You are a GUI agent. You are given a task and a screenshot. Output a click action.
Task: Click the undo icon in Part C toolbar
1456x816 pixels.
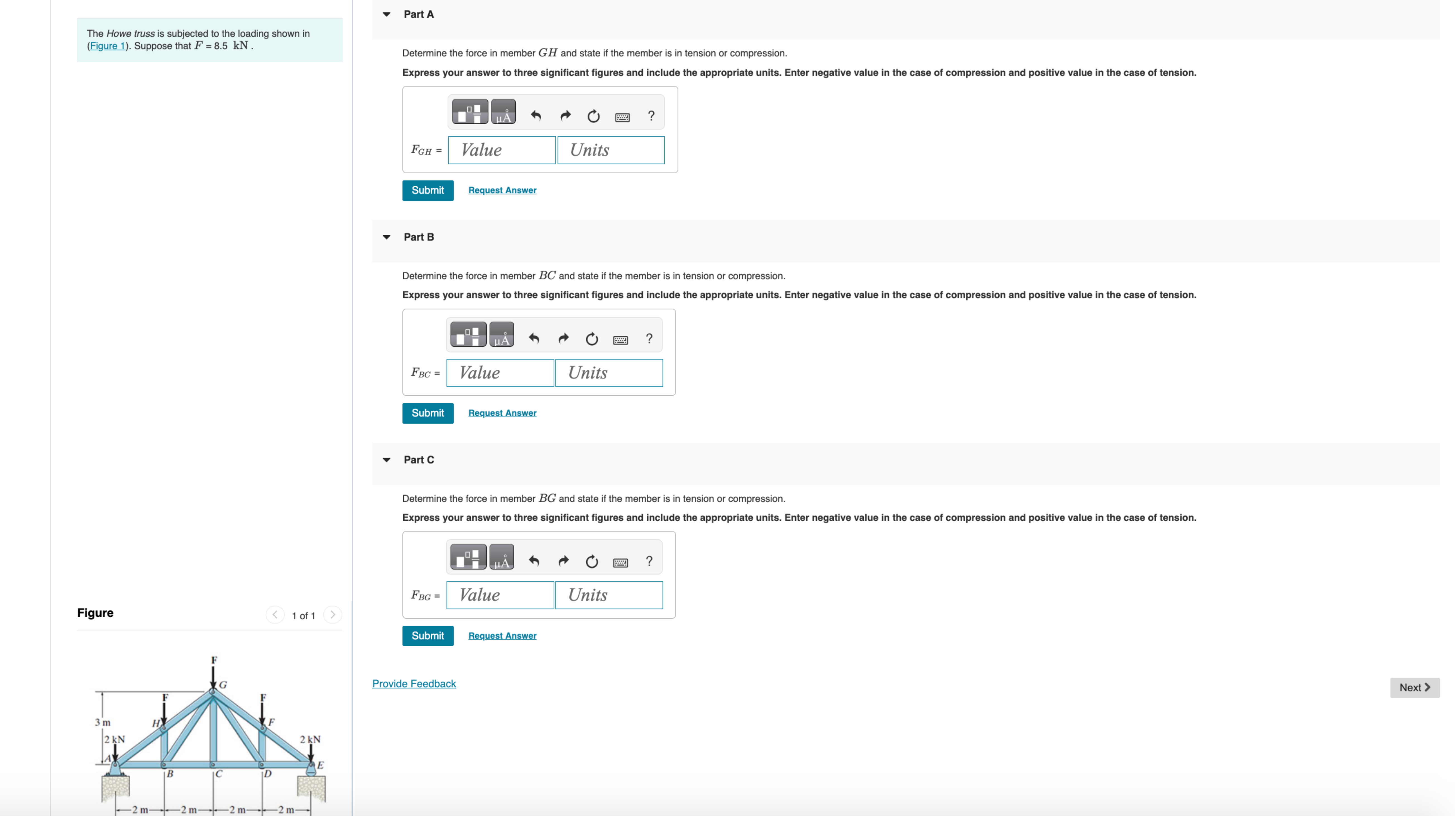(534, 561)
